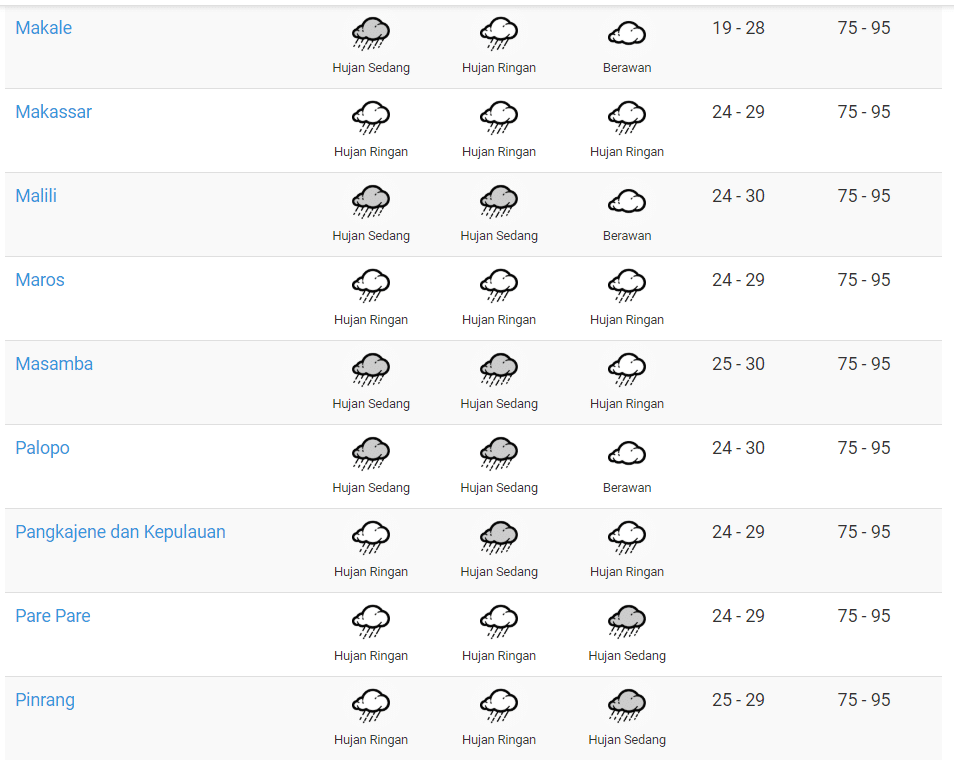This screenshot has width=954, height=760.
Task: Open the Pare Pare forecast link
Action: [x=53, y=616]
